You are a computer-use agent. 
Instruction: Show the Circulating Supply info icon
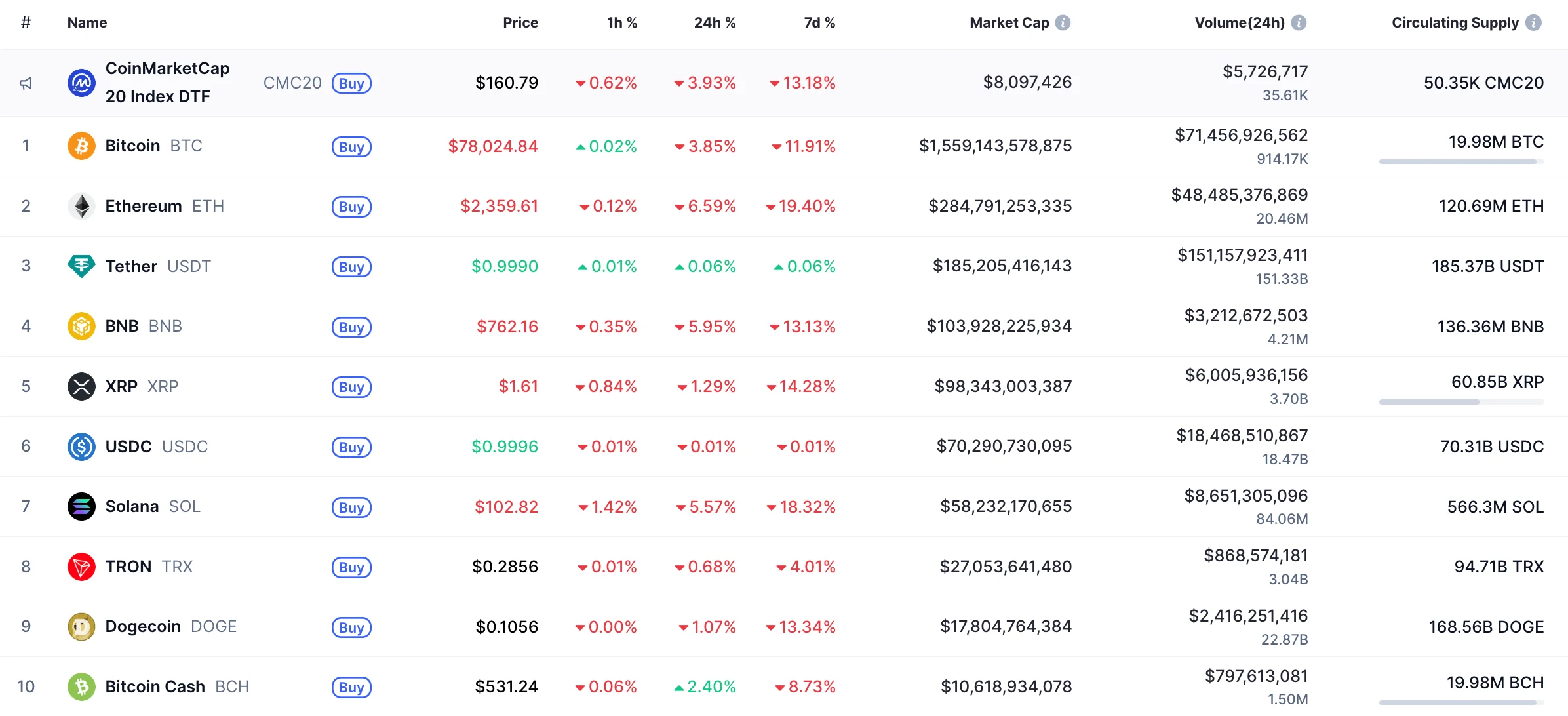pyautogui.click(x=1533, y=23)
